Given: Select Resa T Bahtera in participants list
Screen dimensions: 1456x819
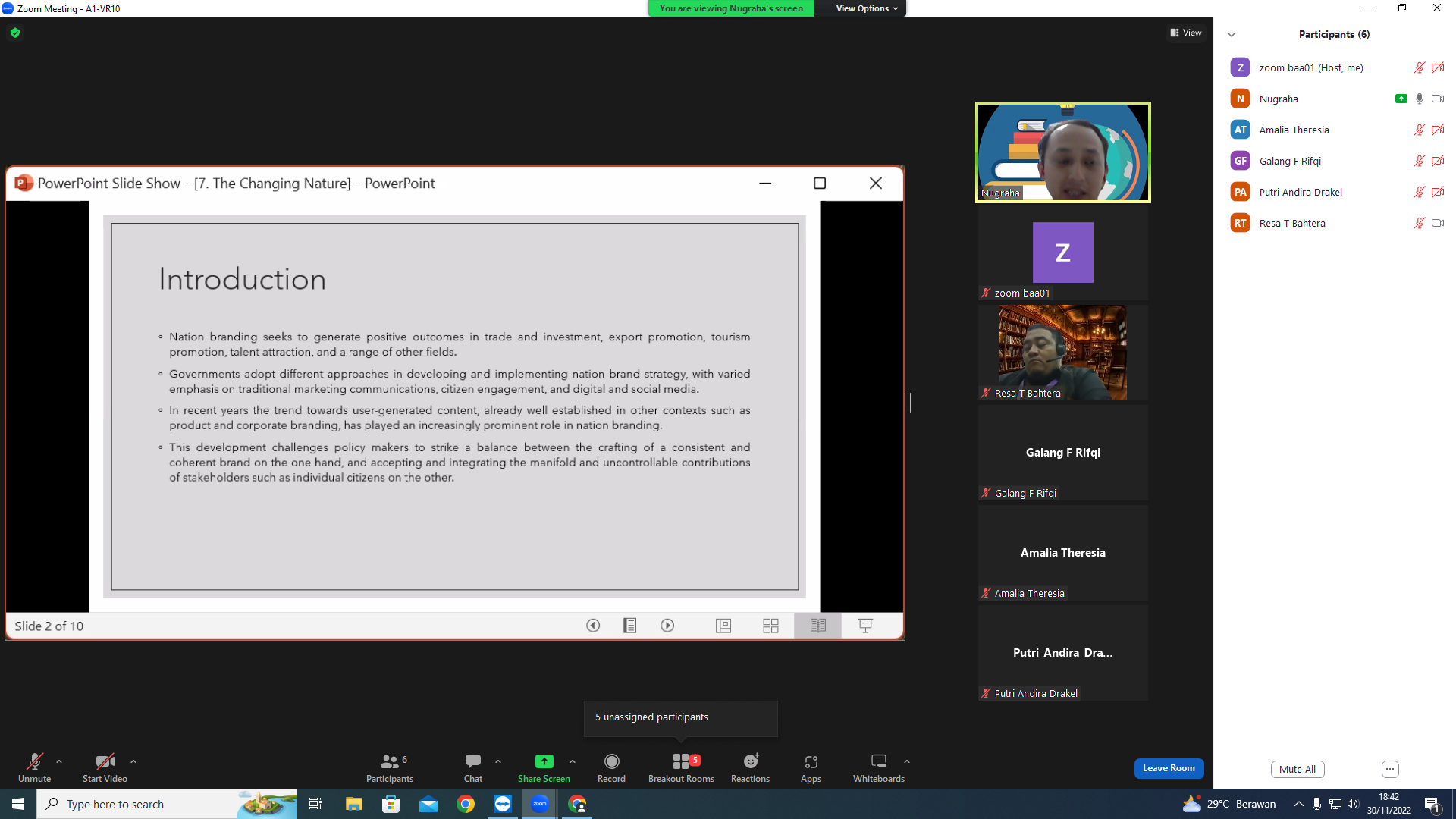Looking at the screenshot, I should pos(1335,223).
